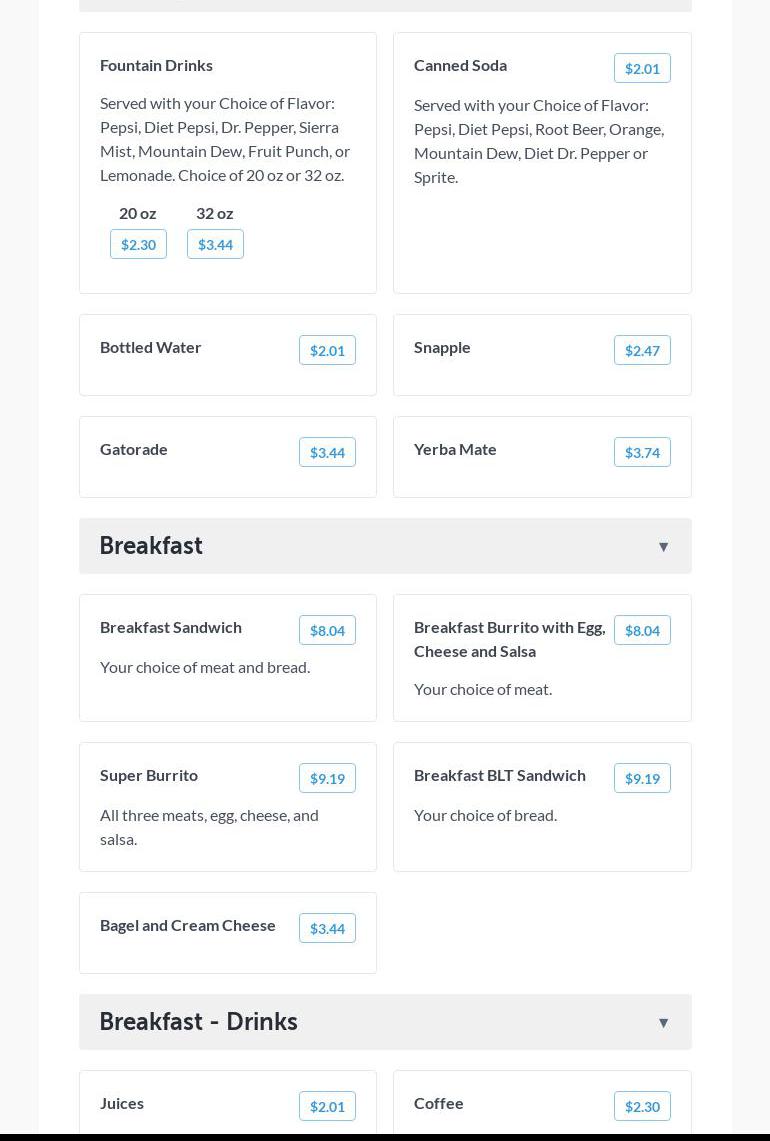Image resolution: width=770 pixels, height=1141 pixels.
Task: Collapse the Breakfast - Drinks section arrow
Action: [x=663, y=1022]
